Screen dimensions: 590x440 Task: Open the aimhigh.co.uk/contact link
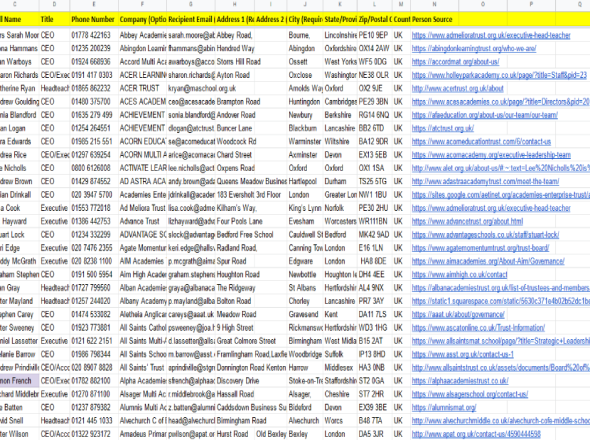click(x=459, y=275)
